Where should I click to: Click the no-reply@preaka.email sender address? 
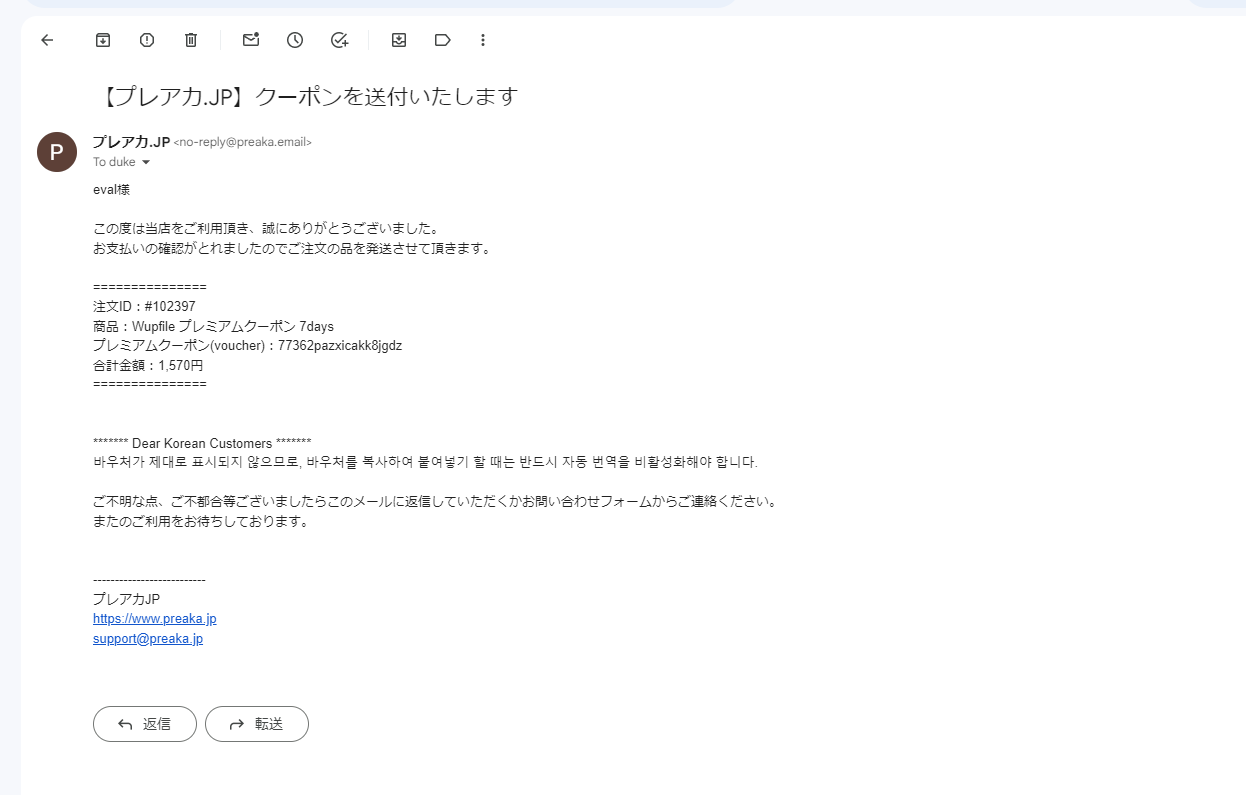(x=243, y=143)
